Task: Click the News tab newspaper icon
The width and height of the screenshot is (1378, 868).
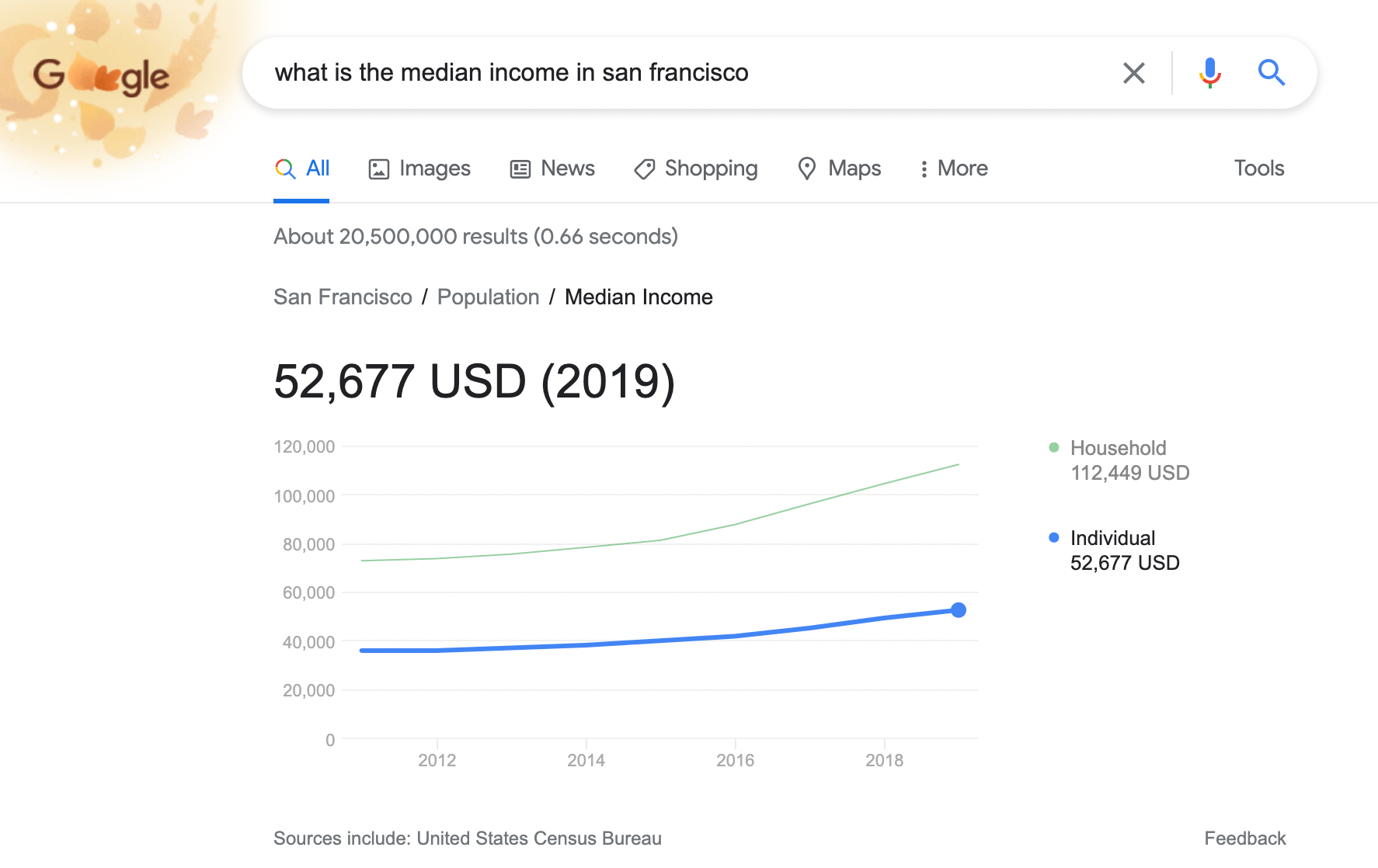Action: click(x=520, y=169)
